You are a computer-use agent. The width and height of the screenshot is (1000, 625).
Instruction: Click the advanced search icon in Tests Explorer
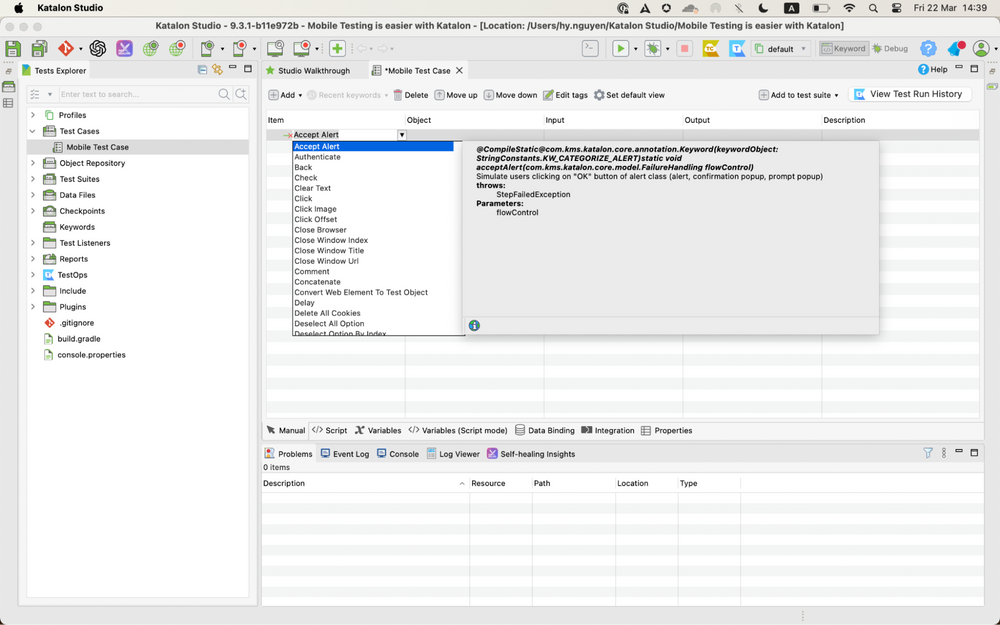pyautogui.click(x=241, y=94)
